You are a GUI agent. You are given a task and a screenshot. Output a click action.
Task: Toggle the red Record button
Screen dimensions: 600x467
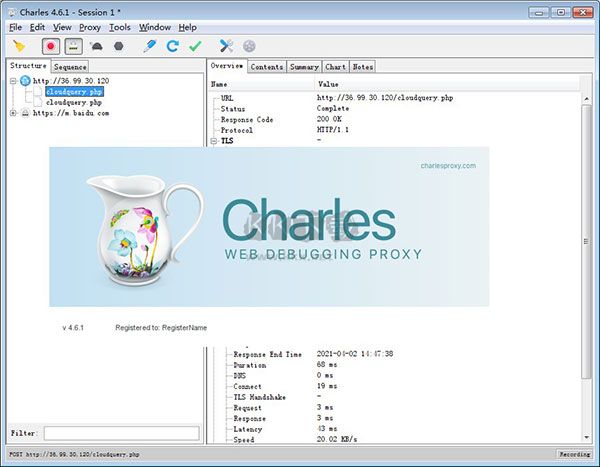coord(51,46)
